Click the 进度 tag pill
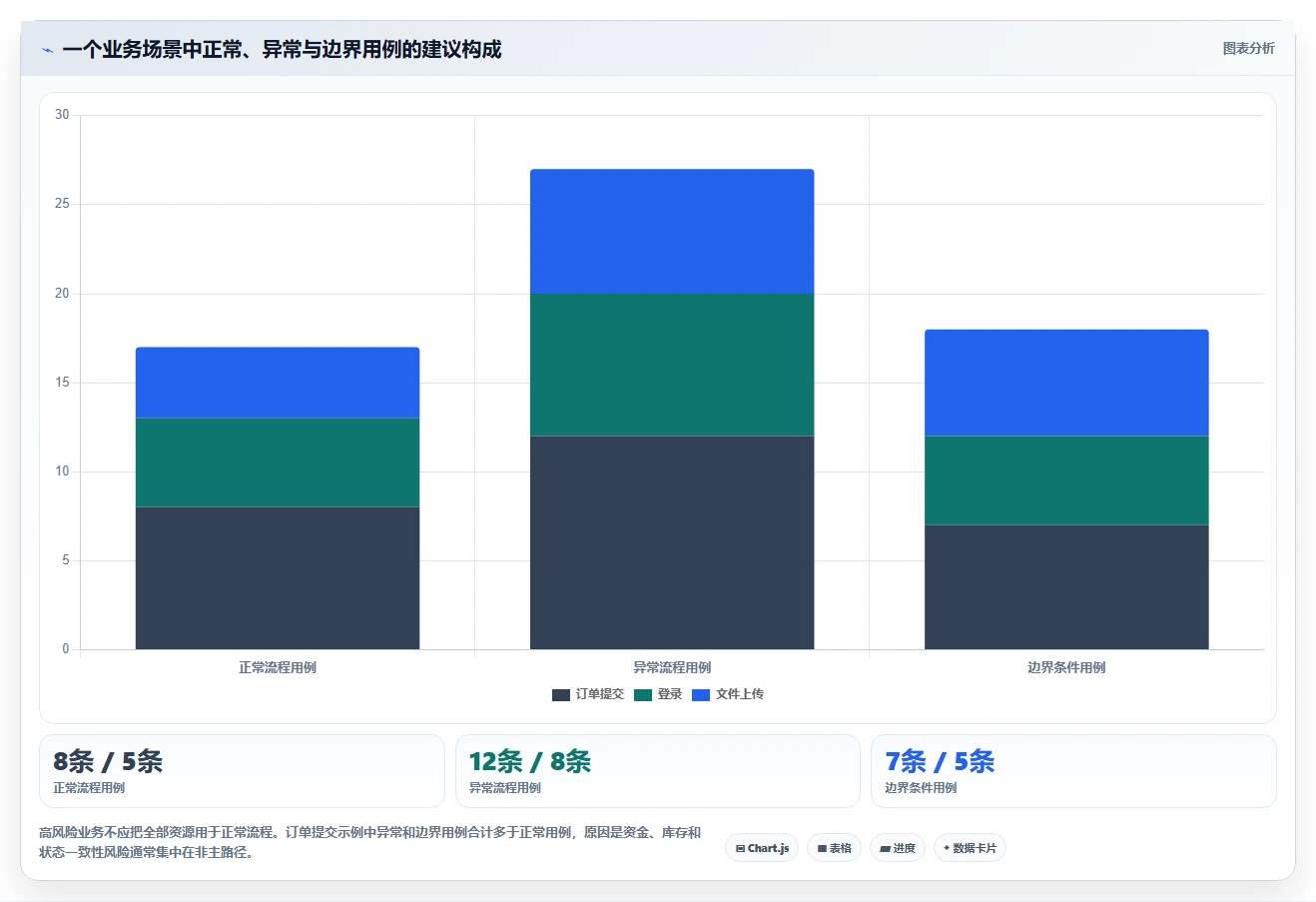Screen dimensions: 1316x902 [898, 848]
